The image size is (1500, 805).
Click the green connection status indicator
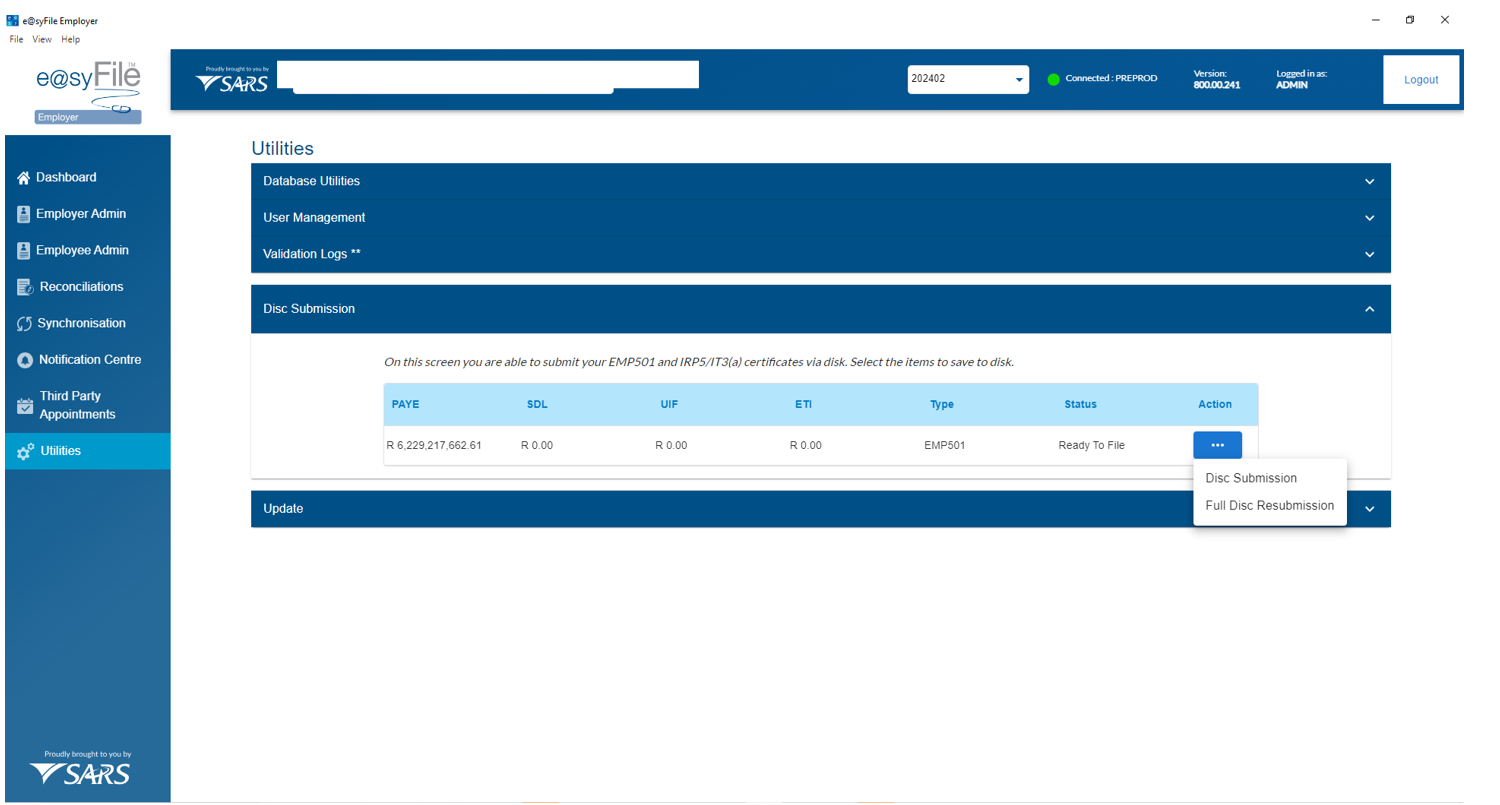[1053, 79]
